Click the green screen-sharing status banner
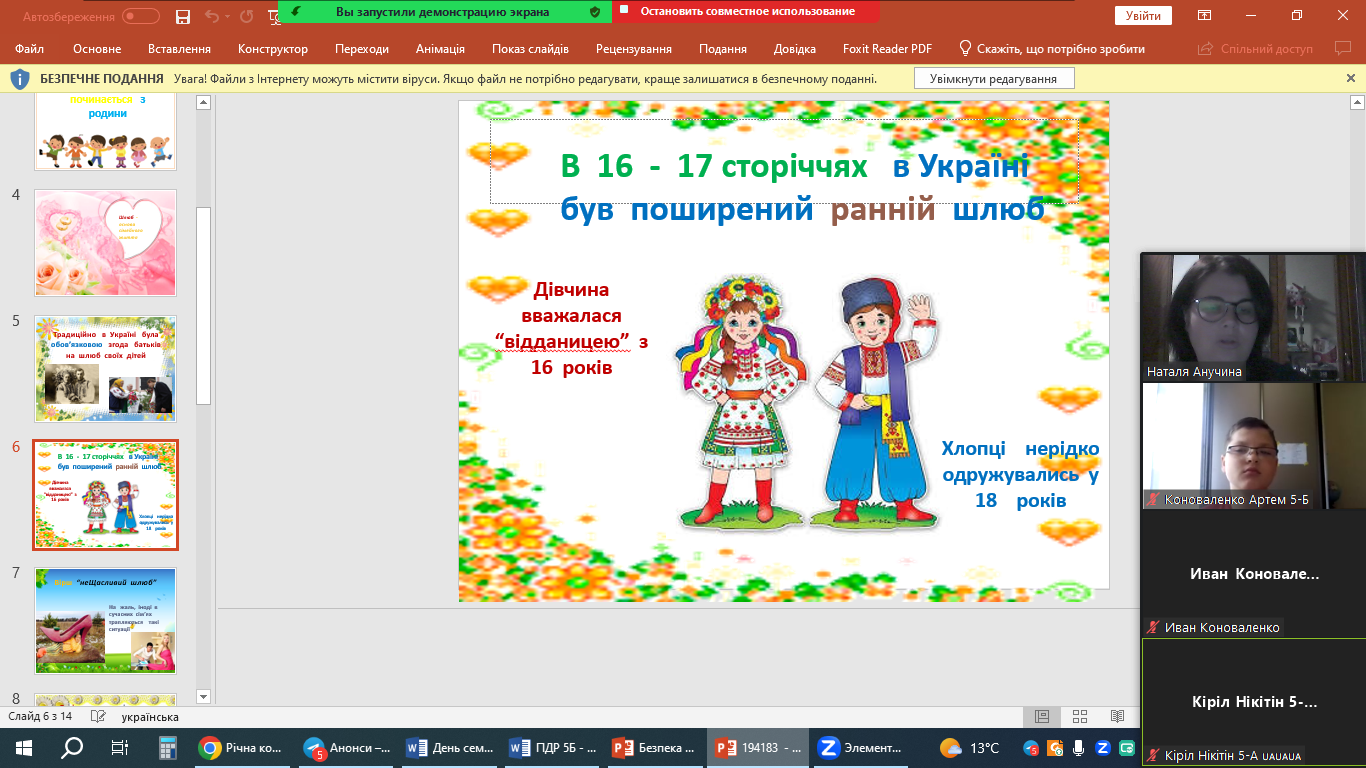 (x=444, y=12)
